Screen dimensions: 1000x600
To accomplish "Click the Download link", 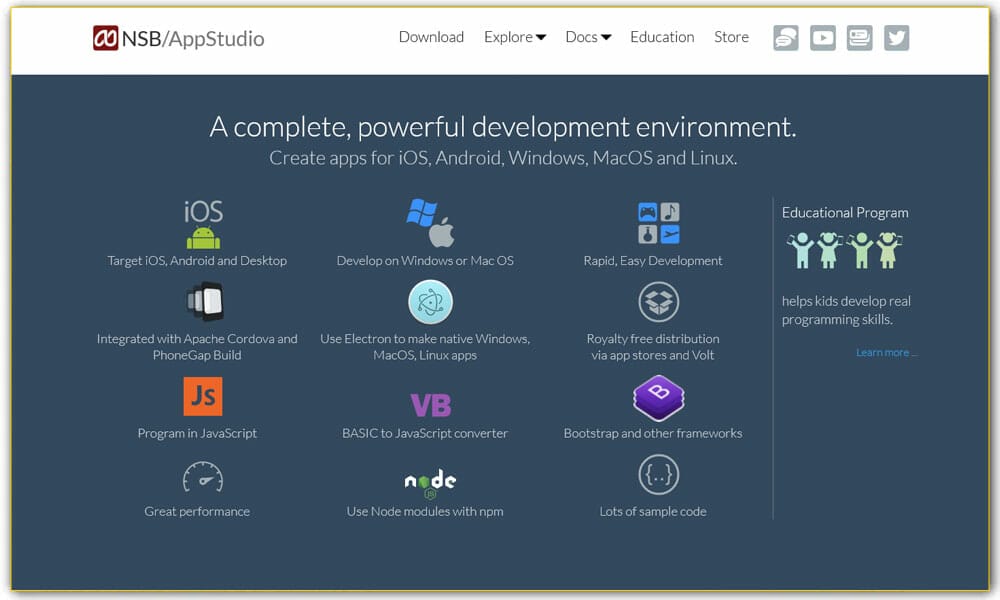I will click(431, 37).
